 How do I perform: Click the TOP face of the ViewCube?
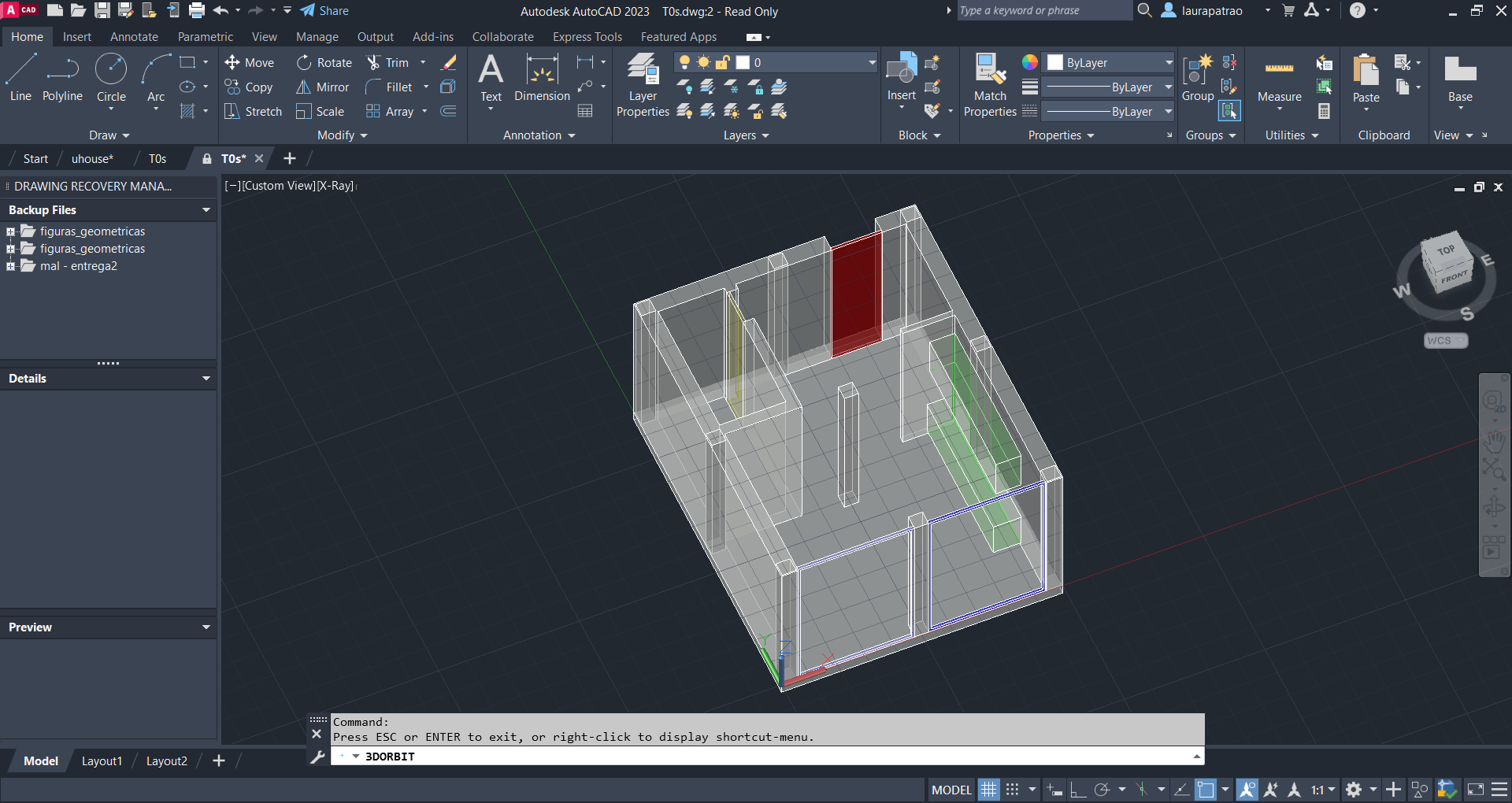click(1445, 250)
